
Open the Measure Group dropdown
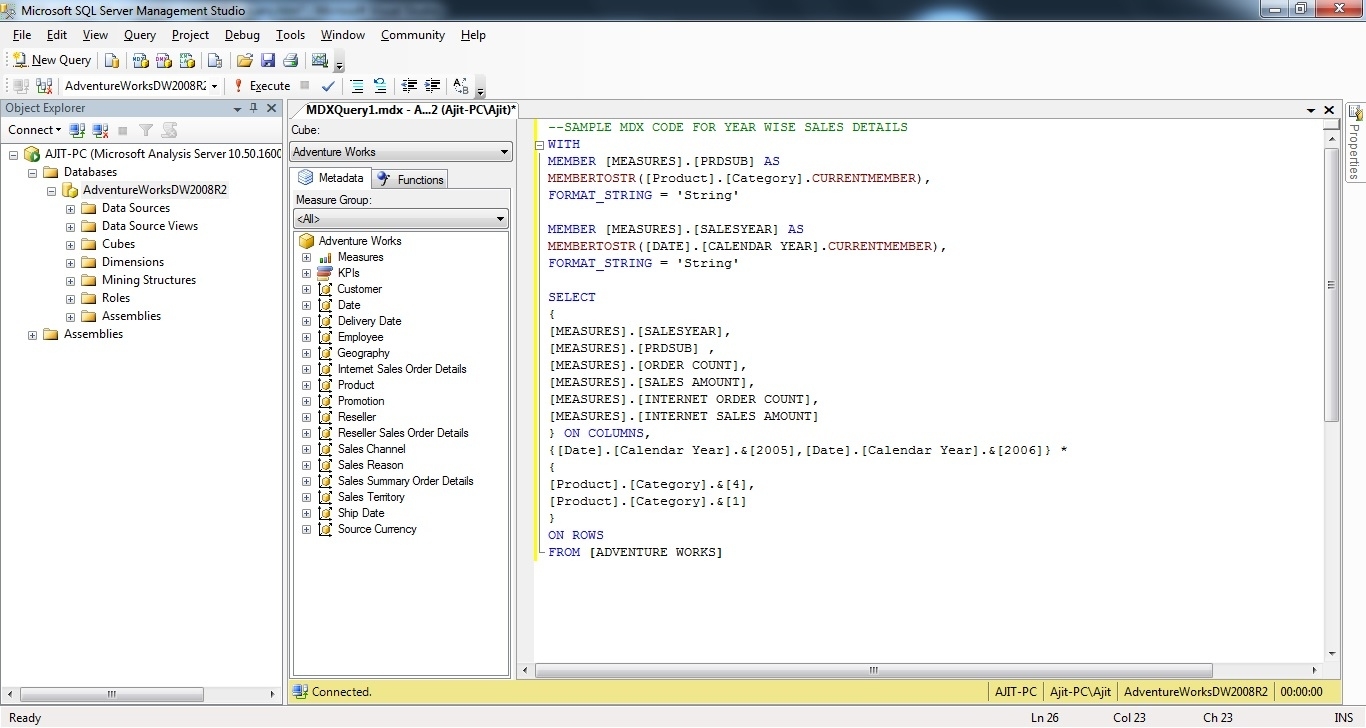click(x=401, y=219)
